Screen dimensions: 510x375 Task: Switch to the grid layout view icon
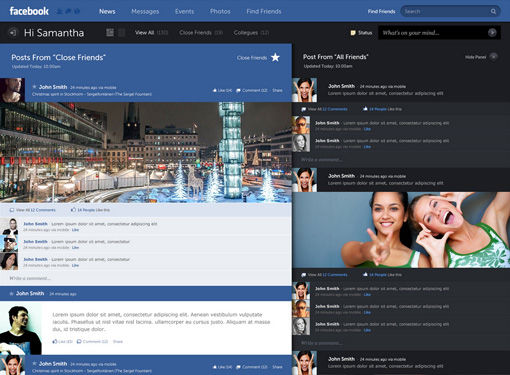(x=110, y=32)
